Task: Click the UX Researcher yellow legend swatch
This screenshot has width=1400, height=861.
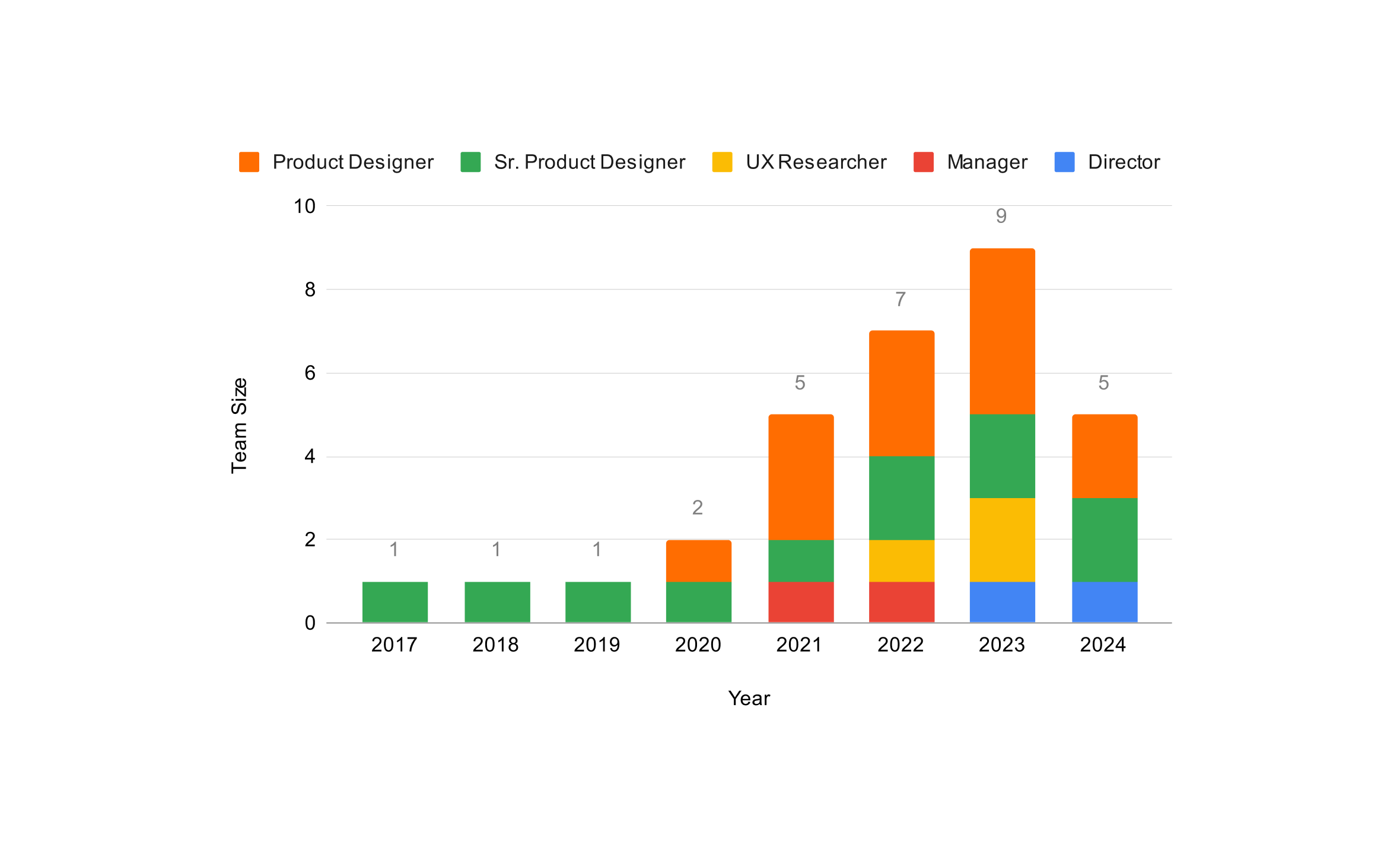Action: click(x=722, y=162)
